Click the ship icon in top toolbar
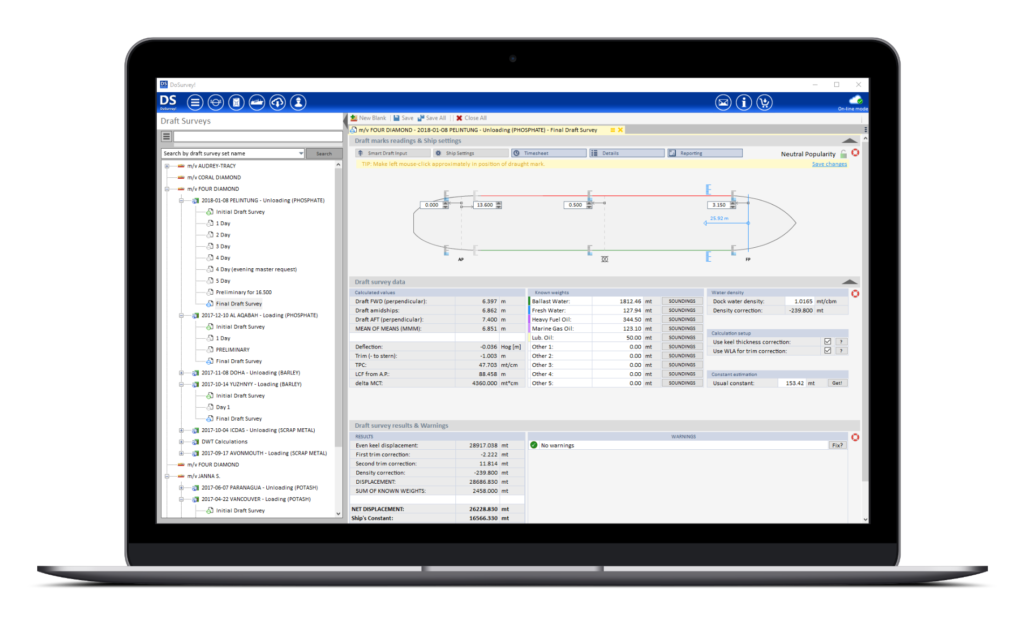This screenshot has height=634, width=1024. click(257, 102)
